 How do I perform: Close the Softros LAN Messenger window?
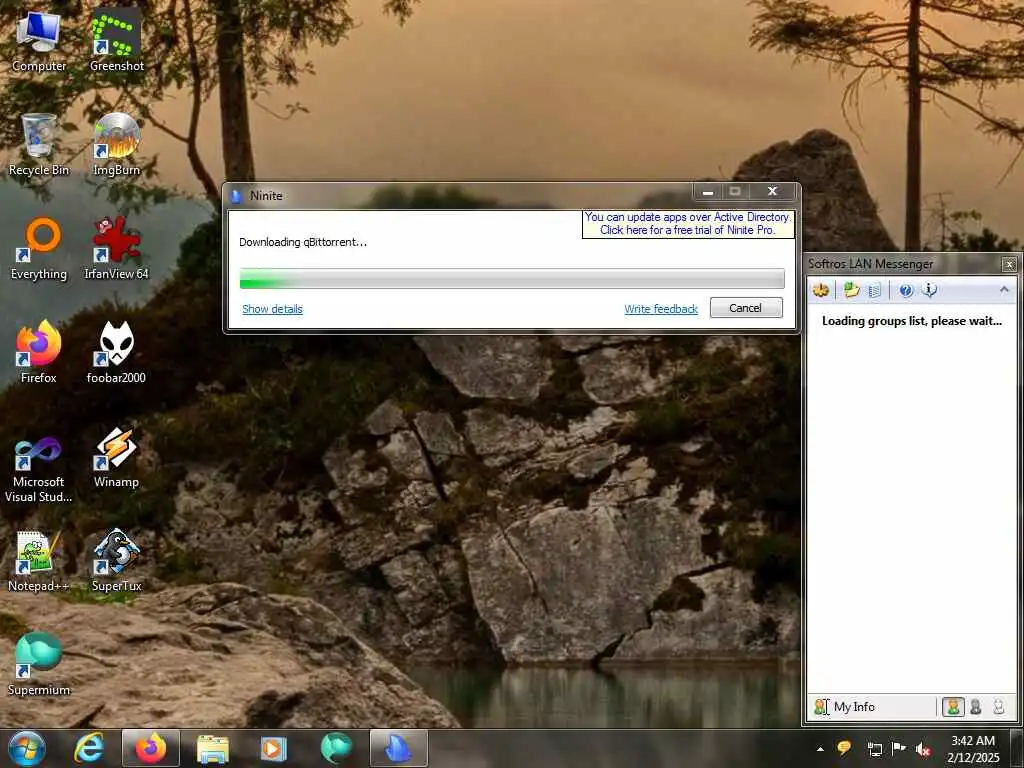1009,264
